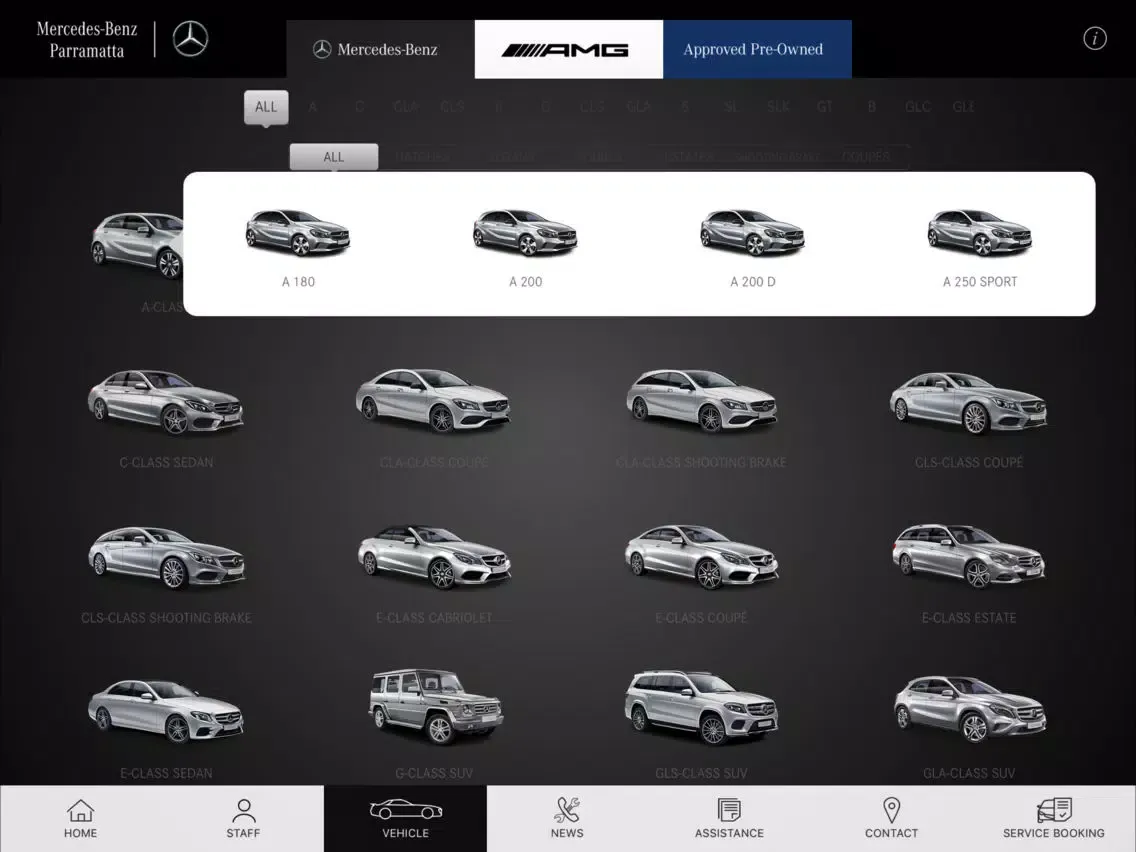1136x852 pixels.
Task: Choose the A 250 Sport car in popup
Action: 980,233
